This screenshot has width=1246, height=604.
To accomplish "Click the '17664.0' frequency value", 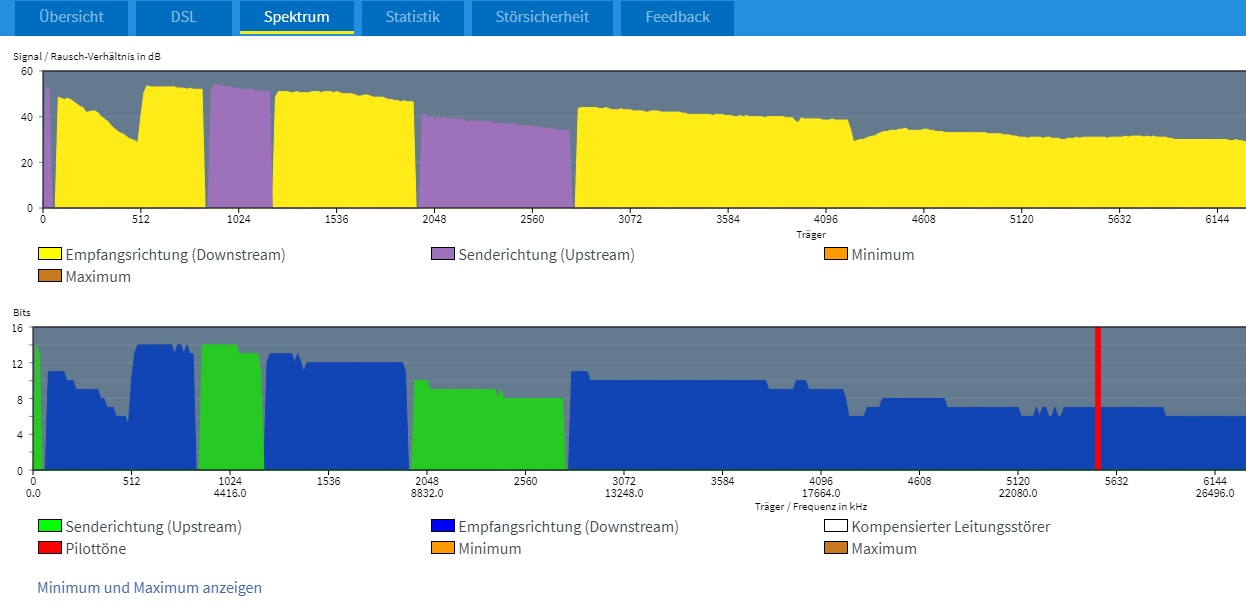I will point(820,493).
